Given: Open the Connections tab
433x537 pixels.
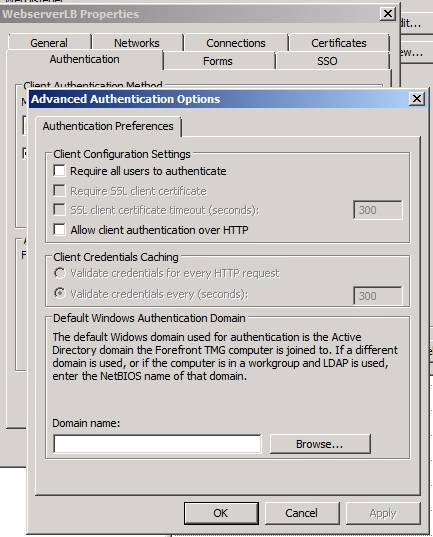Looking at the screenshot, I should [236, 43].
